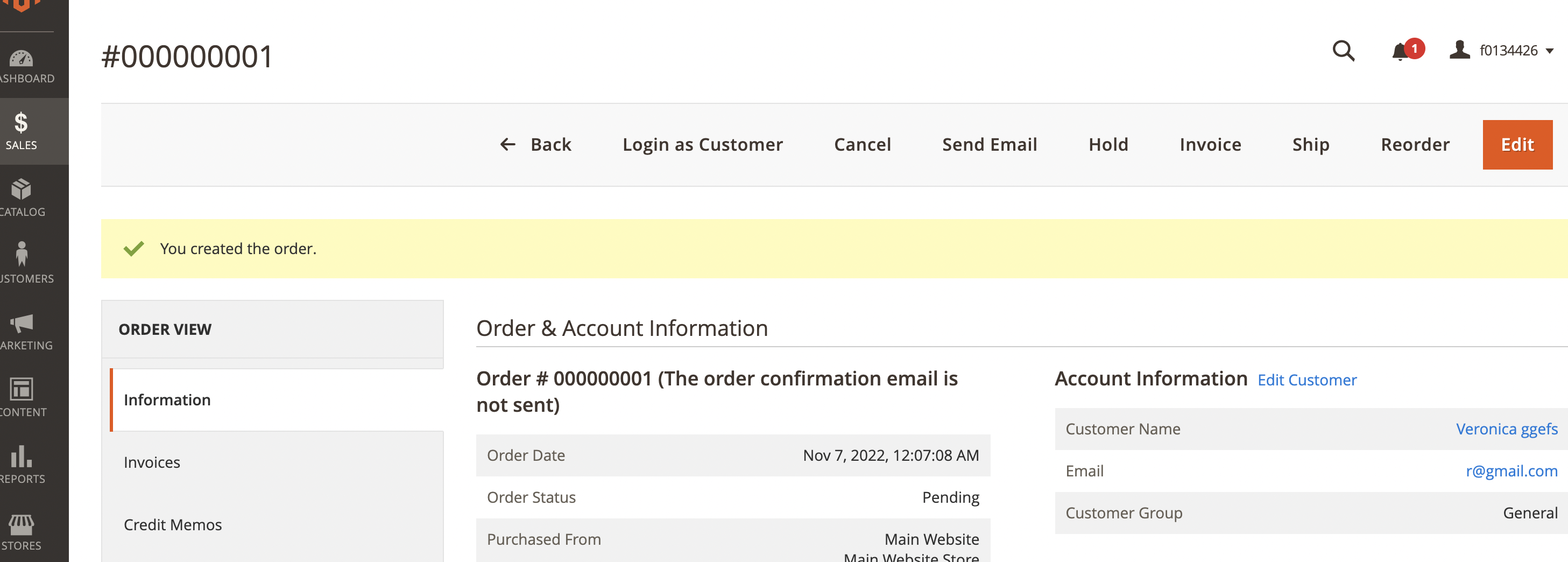Click the Edit order button
1568x562 pixels.
(1517, 144)
